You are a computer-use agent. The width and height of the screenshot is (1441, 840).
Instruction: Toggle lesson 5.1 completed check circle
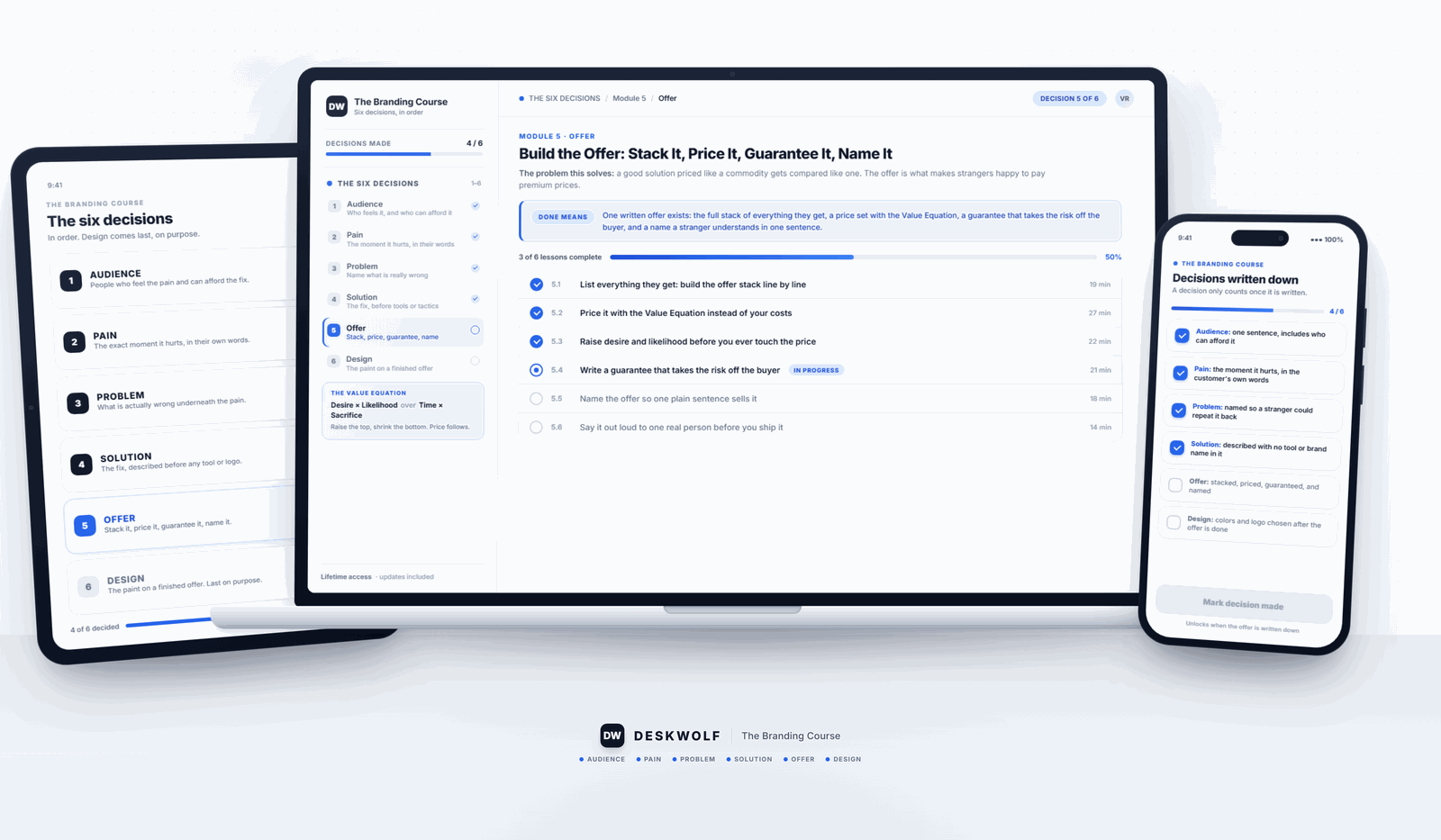point(537,285)
